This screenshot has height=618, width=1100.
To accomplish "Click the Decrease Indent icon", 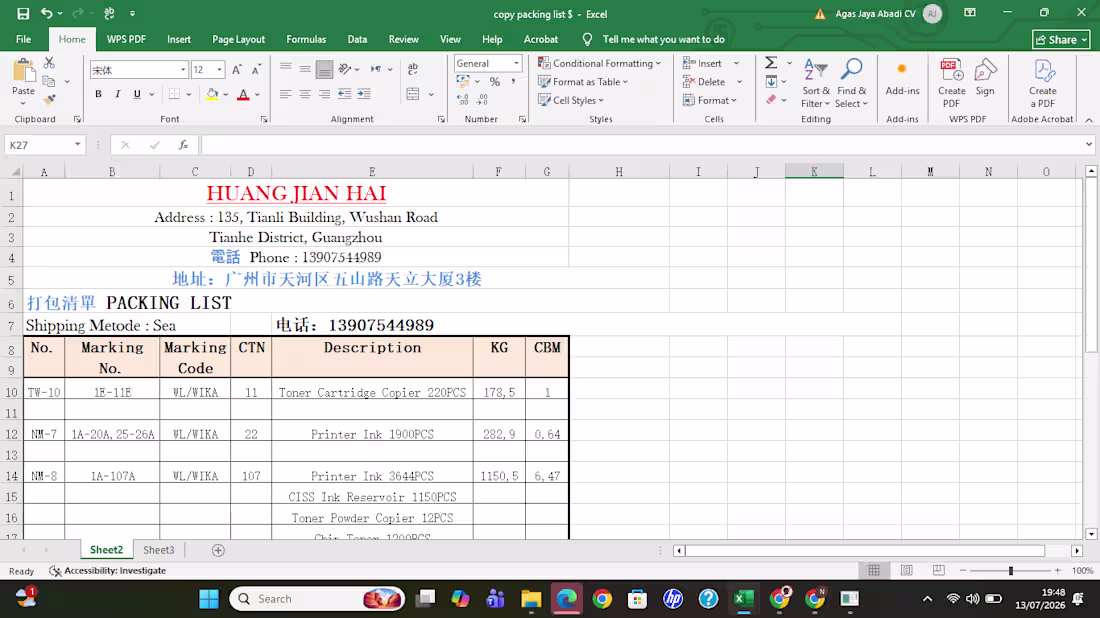I will 344,94.
